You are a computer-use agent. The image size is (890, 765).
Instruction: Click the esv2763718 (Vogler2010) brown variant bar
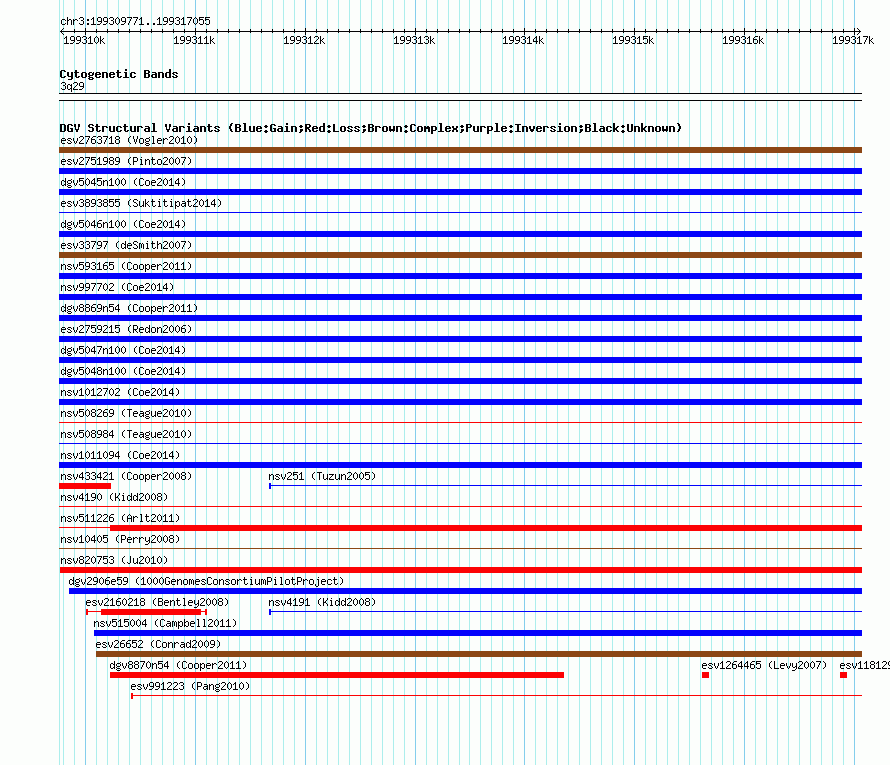(x=460, y=150)
